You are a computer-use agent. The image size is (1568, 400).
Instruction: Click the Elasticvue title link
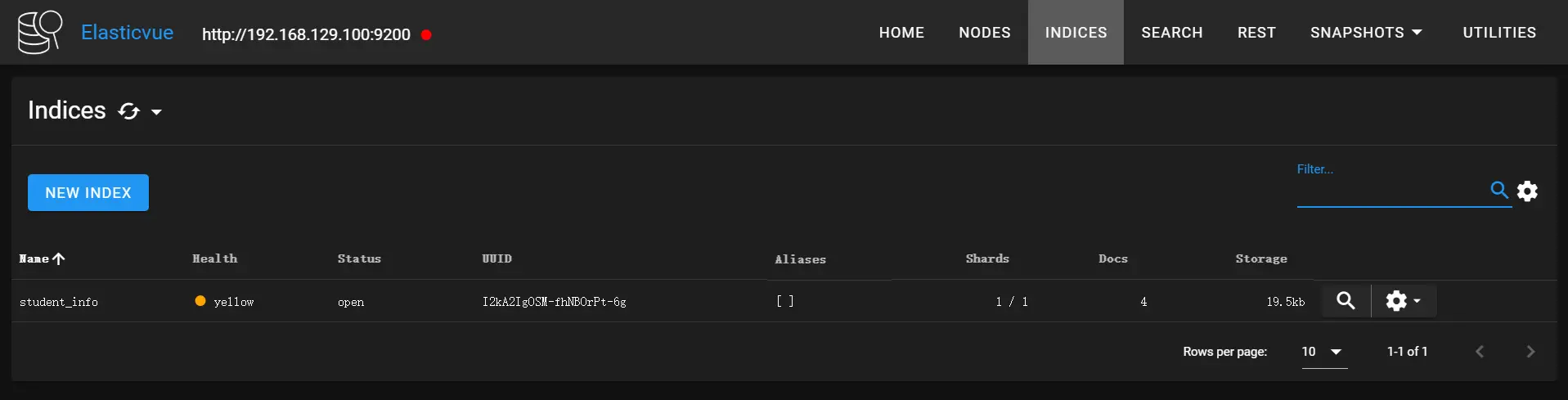[x=127, y=33]
